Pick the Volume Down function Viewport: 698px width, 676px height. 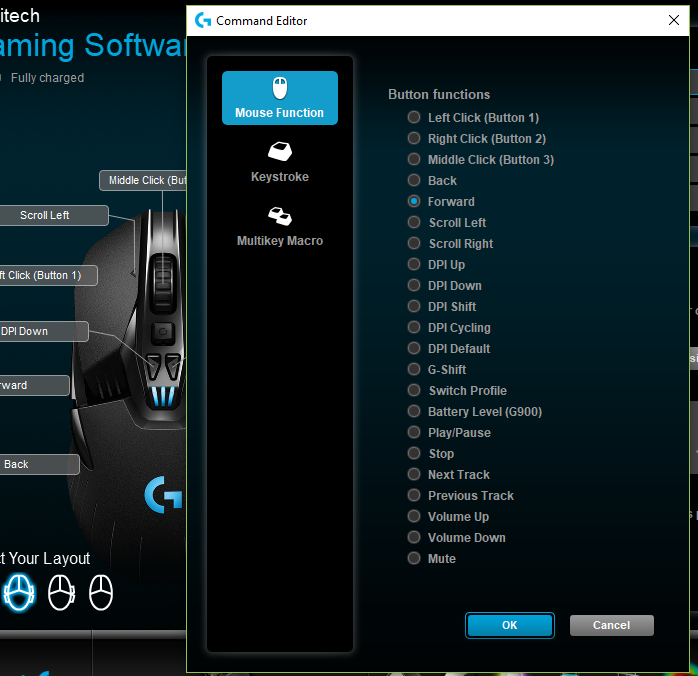click(414, 537)
